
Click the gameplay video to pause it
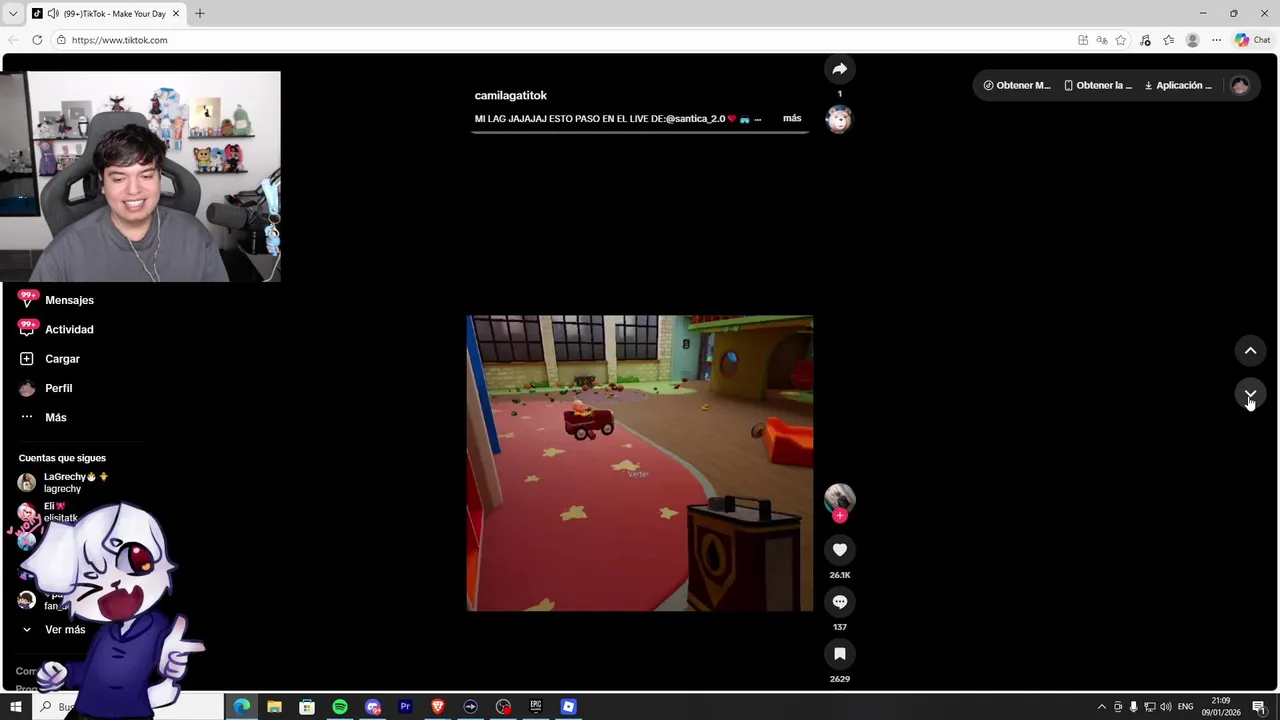[640, 463]
